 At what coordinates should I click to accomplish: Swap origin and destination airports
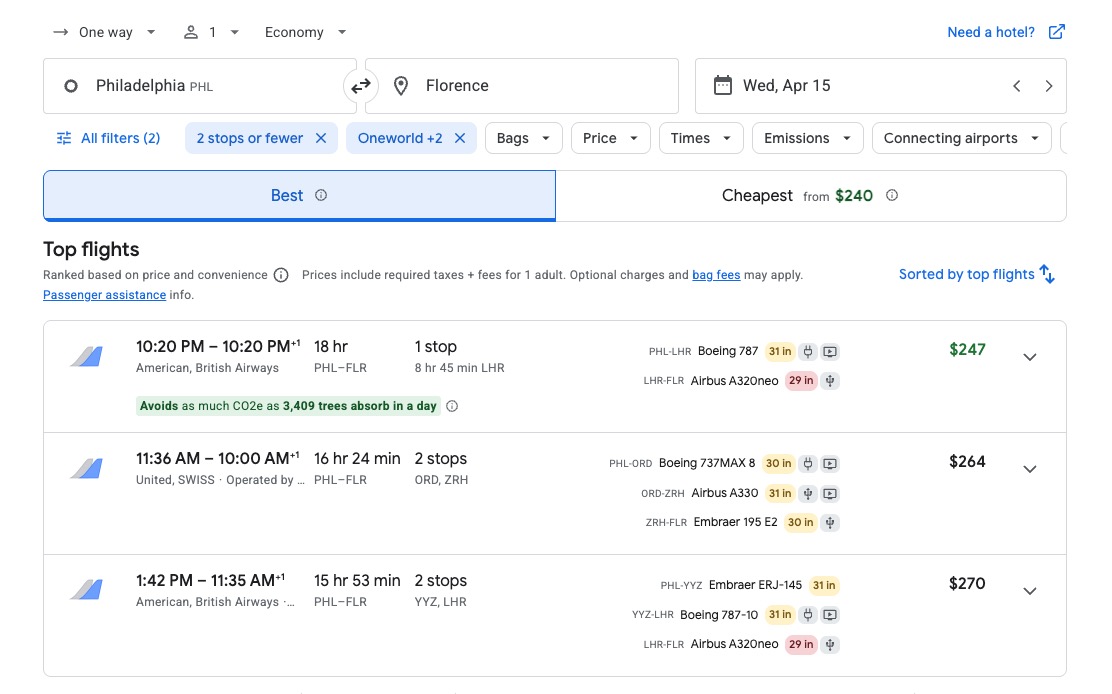pyautogui.click(x=361, y=86)
